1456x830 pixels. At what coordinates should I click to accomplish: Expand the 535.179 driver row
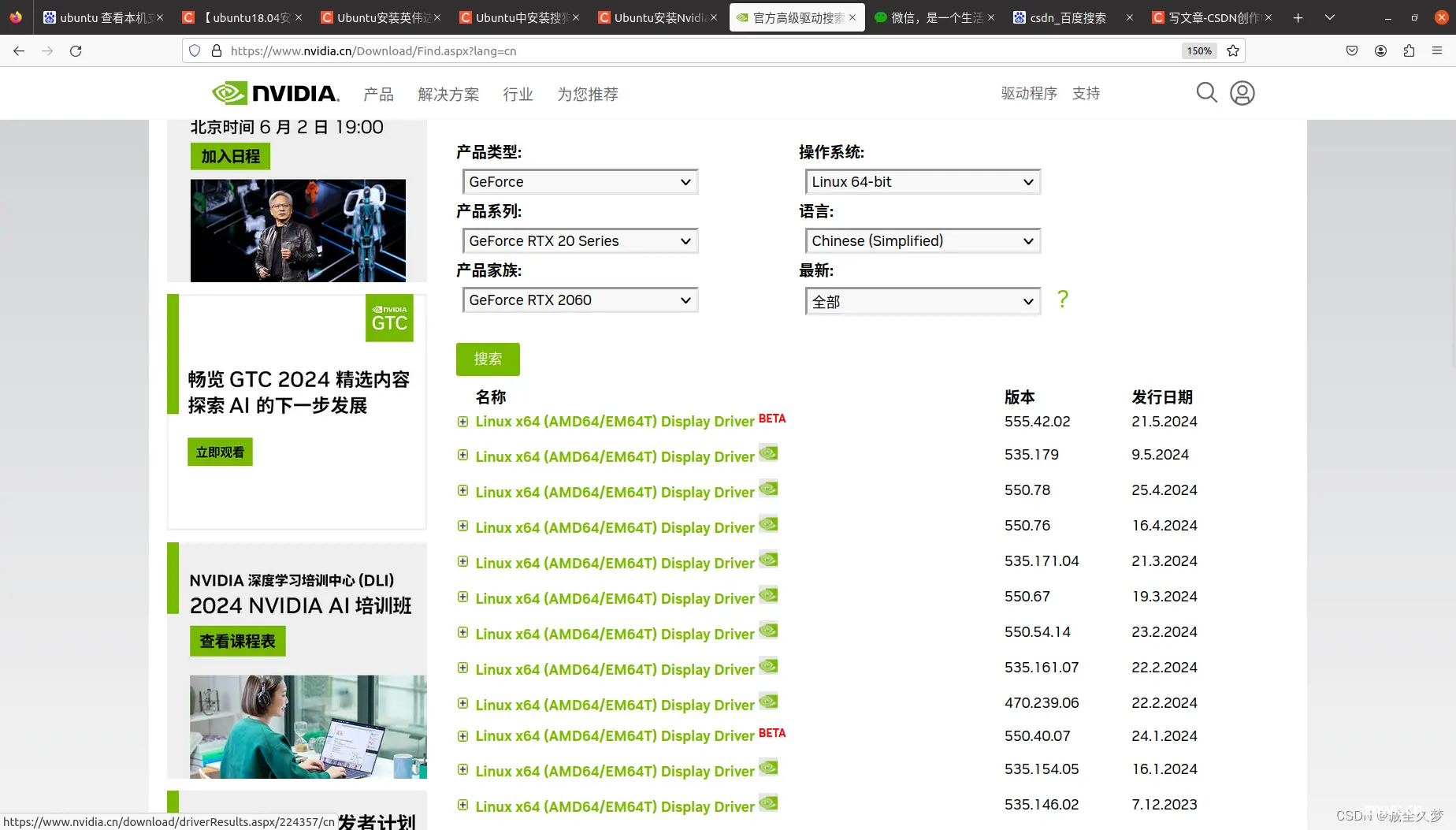463,455
